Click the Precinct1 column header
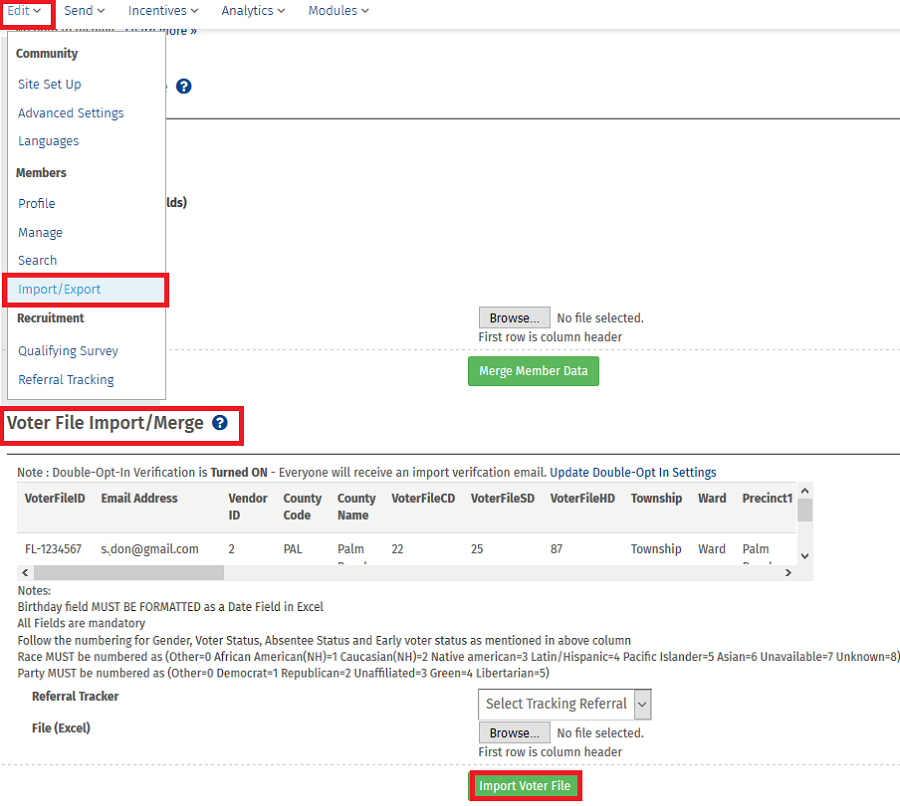 point(767,498)
